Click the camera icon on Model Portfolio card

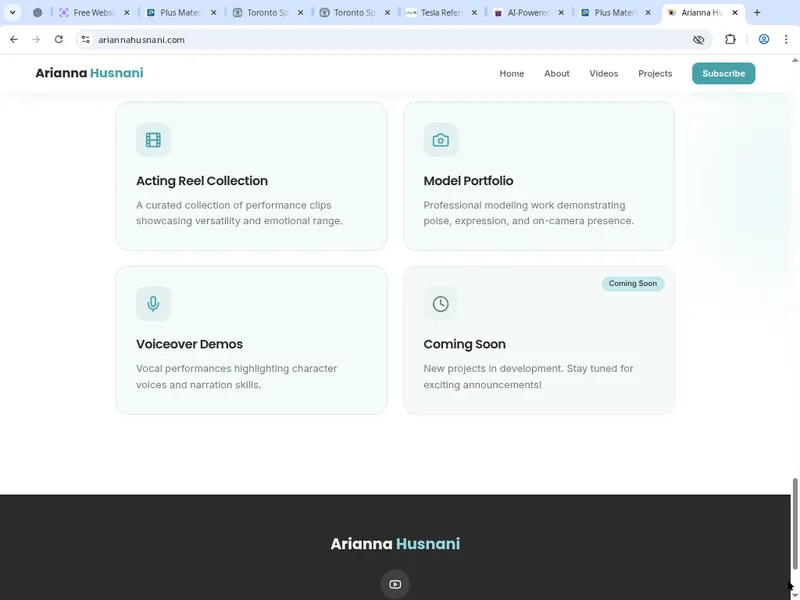[441, 140]
